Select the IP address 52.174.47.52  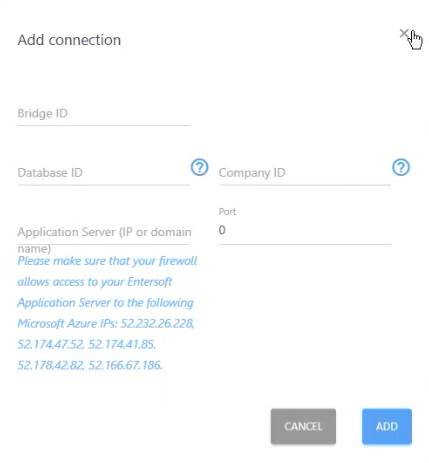click(x=51, y=345)
